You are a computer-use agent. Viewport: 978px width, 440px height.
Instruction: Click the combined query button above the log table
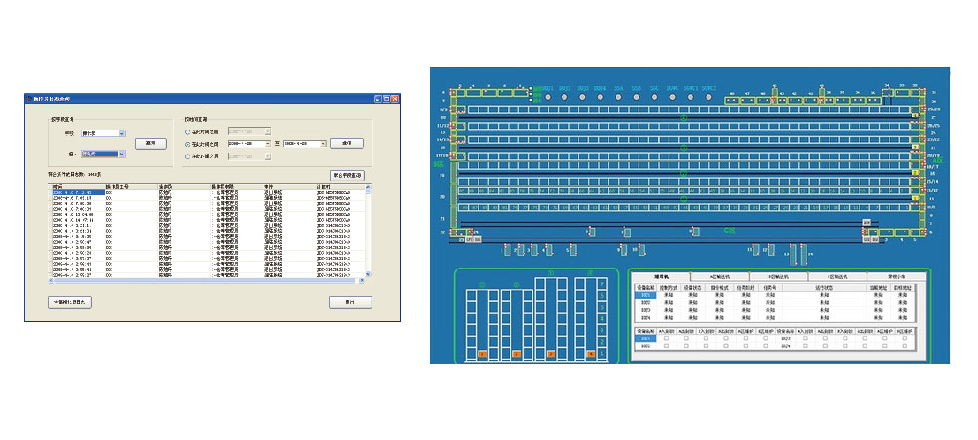[347, 175]
